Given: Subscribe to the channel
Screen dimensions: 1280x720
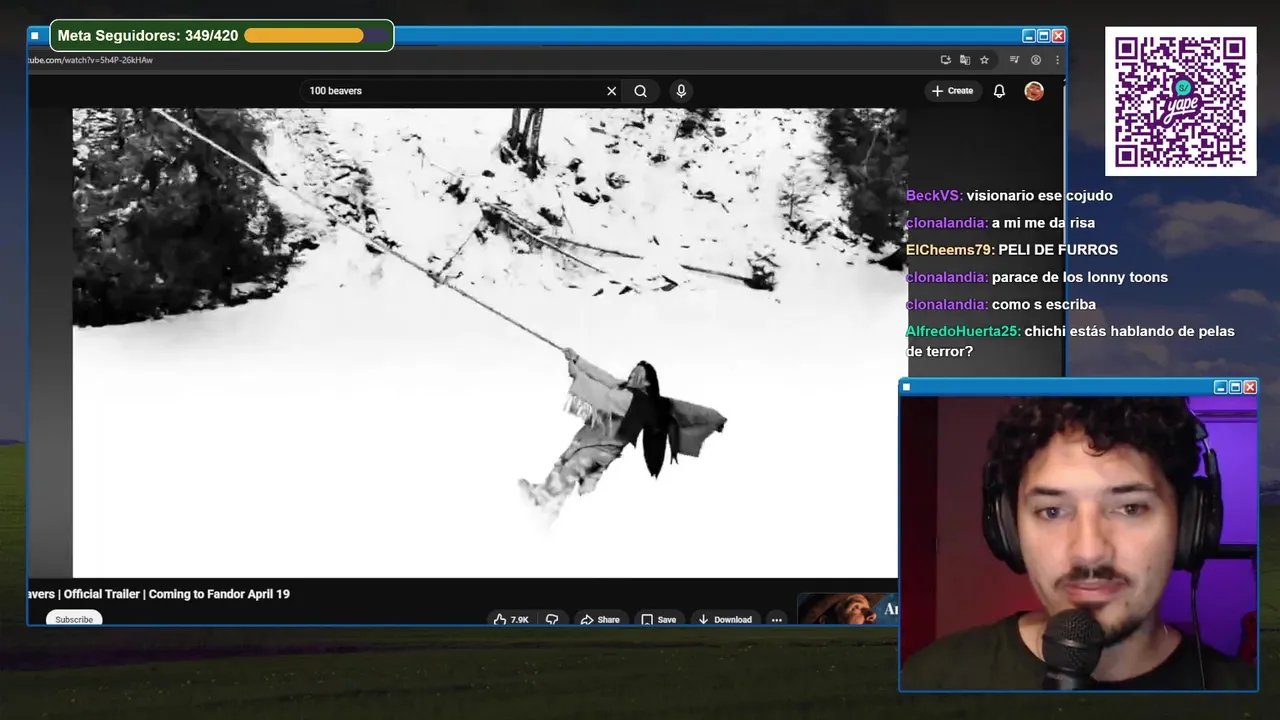Looking at the screenshot, I should click(74, 619).
